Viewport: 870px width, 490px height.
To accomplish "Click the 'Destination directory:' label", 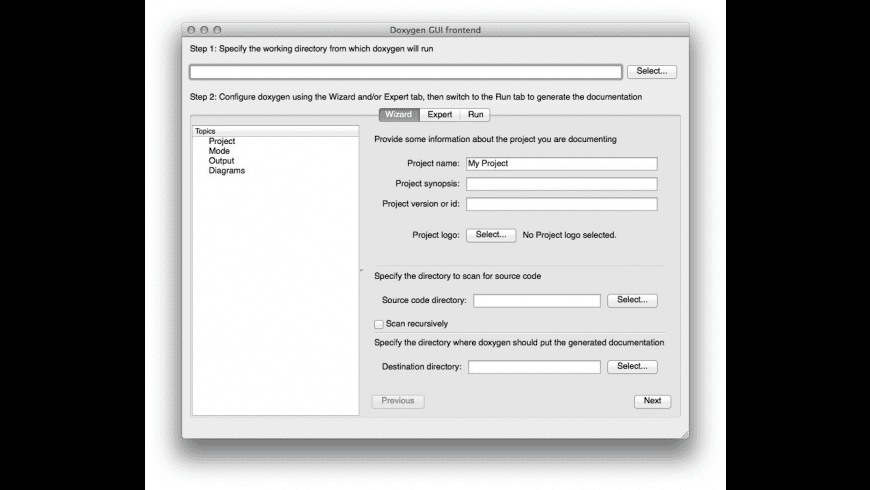I will (x=422, y=367).
